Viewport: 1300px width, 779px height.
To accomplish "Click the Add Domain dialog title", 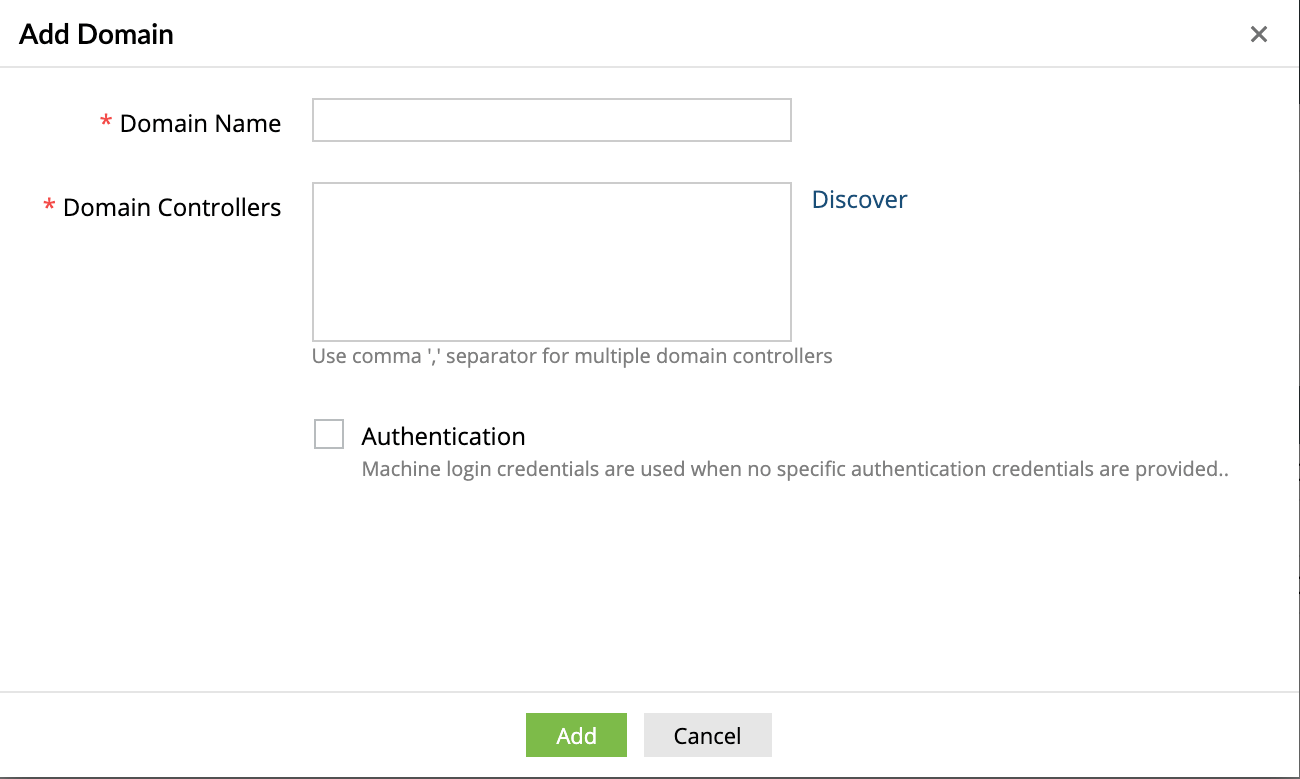I will pyautogui.click(x=96, y=34).
